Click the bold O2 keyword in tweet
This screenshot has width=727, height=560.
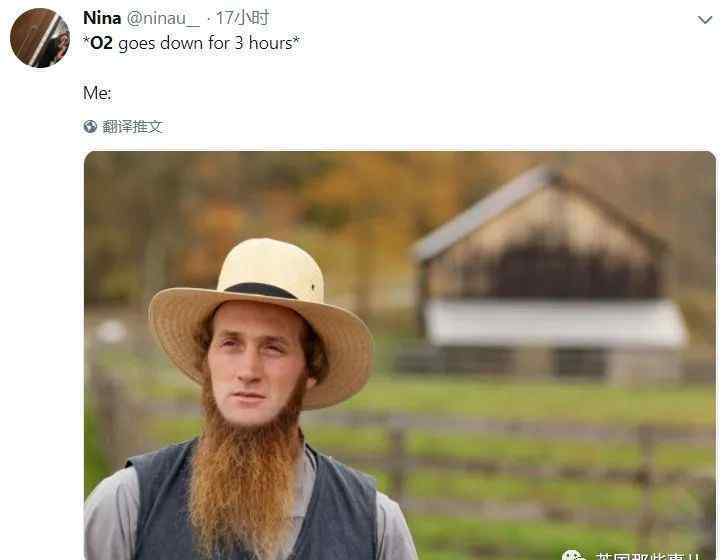101,43
